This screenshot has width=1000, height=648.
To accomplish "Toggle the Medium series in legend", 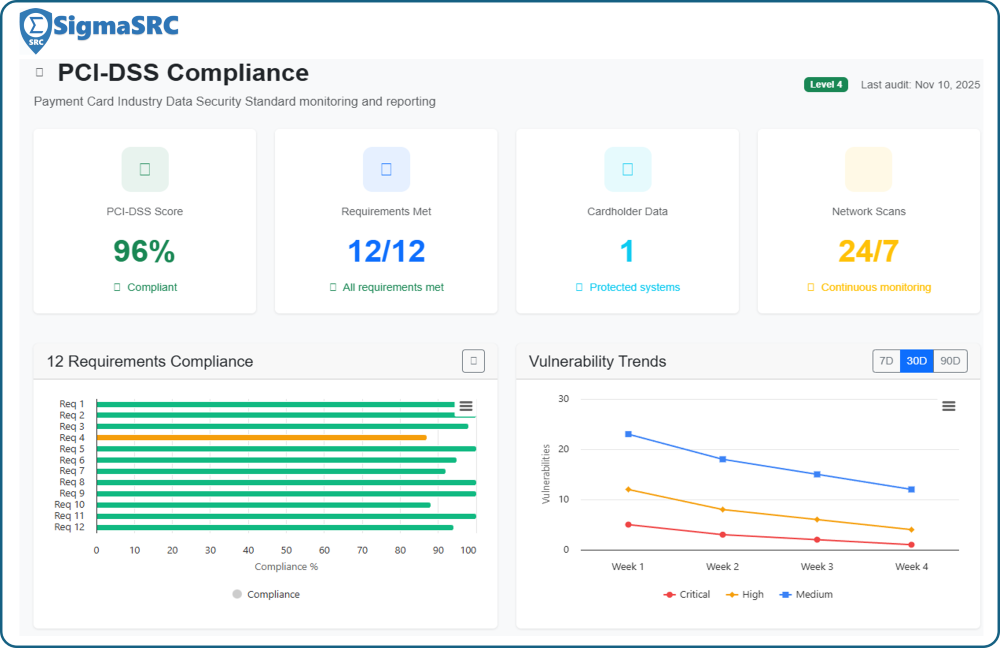I will (x=806, y=594).
